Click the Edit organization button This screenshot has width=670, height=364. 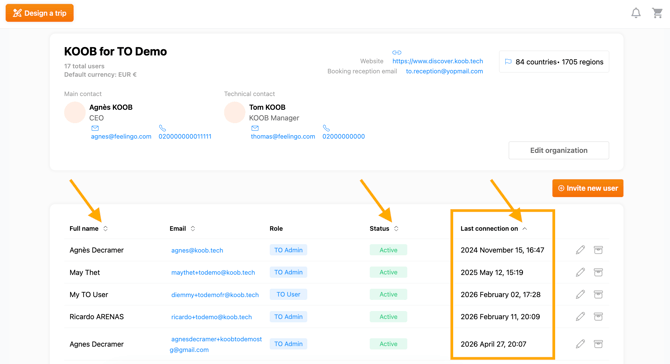tap(558, 150)
